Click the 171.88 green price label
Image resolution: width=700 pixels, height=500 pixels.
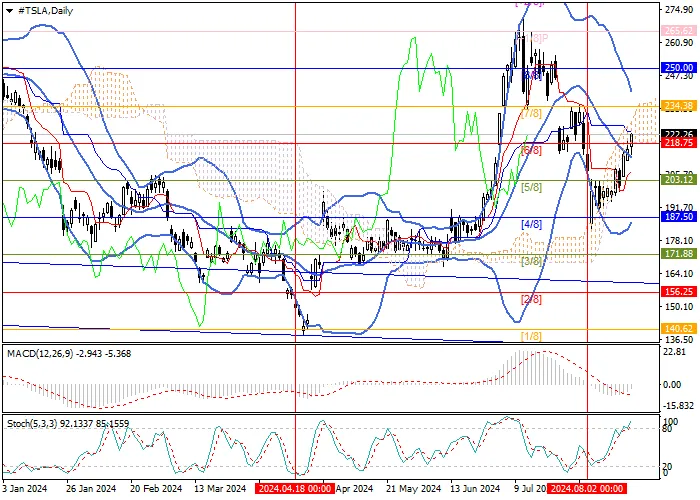[679, 254]
